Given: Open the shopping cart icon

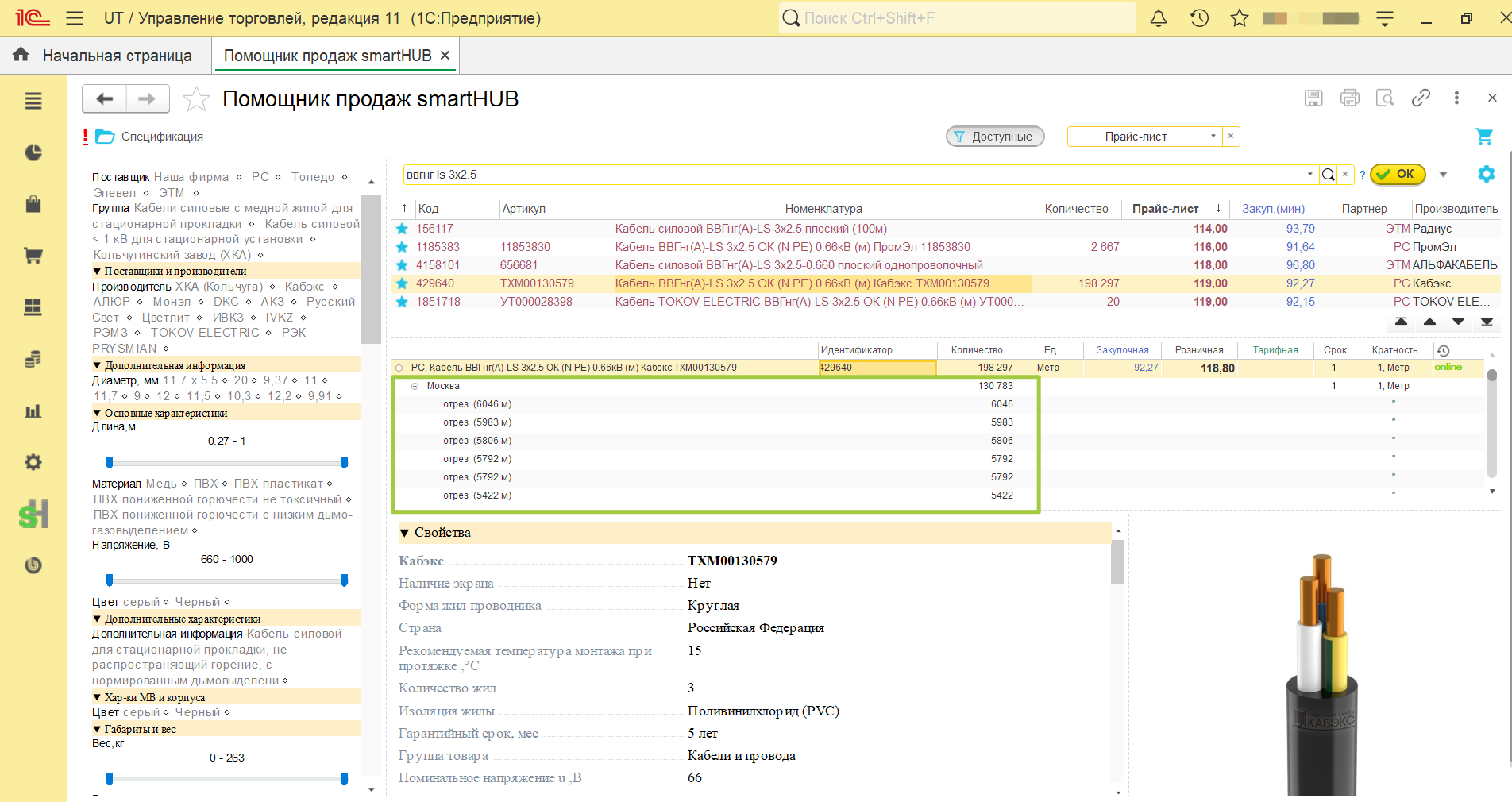Looking at the screenshot, I should pos(1483,137).
